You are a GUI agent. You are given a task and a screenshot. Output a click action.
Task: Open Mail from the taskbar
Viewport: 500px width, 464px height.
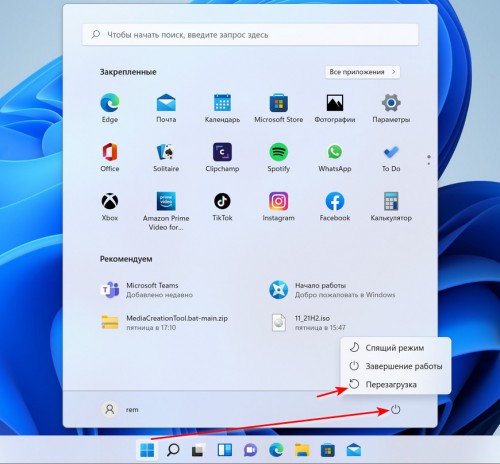(354, 450)
